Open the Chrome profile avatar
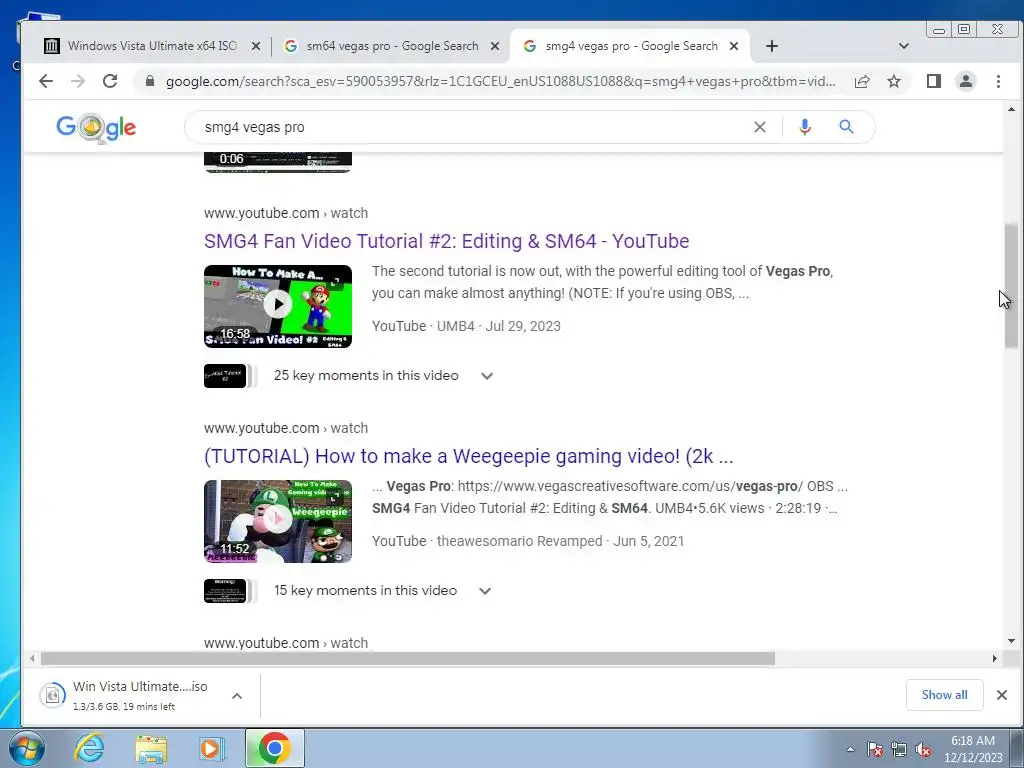 [966, 81]
